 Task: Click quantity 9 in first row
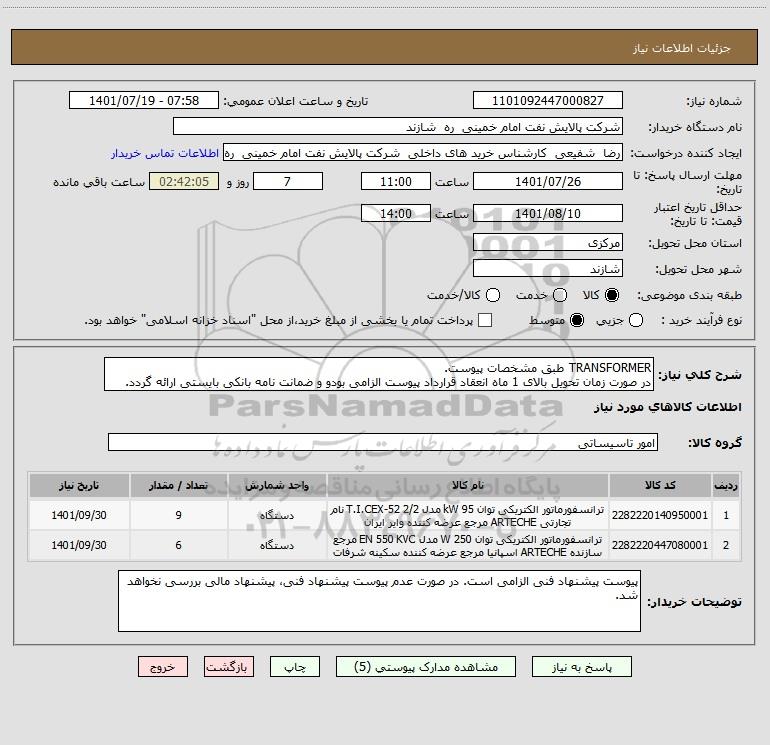point(178,515)
